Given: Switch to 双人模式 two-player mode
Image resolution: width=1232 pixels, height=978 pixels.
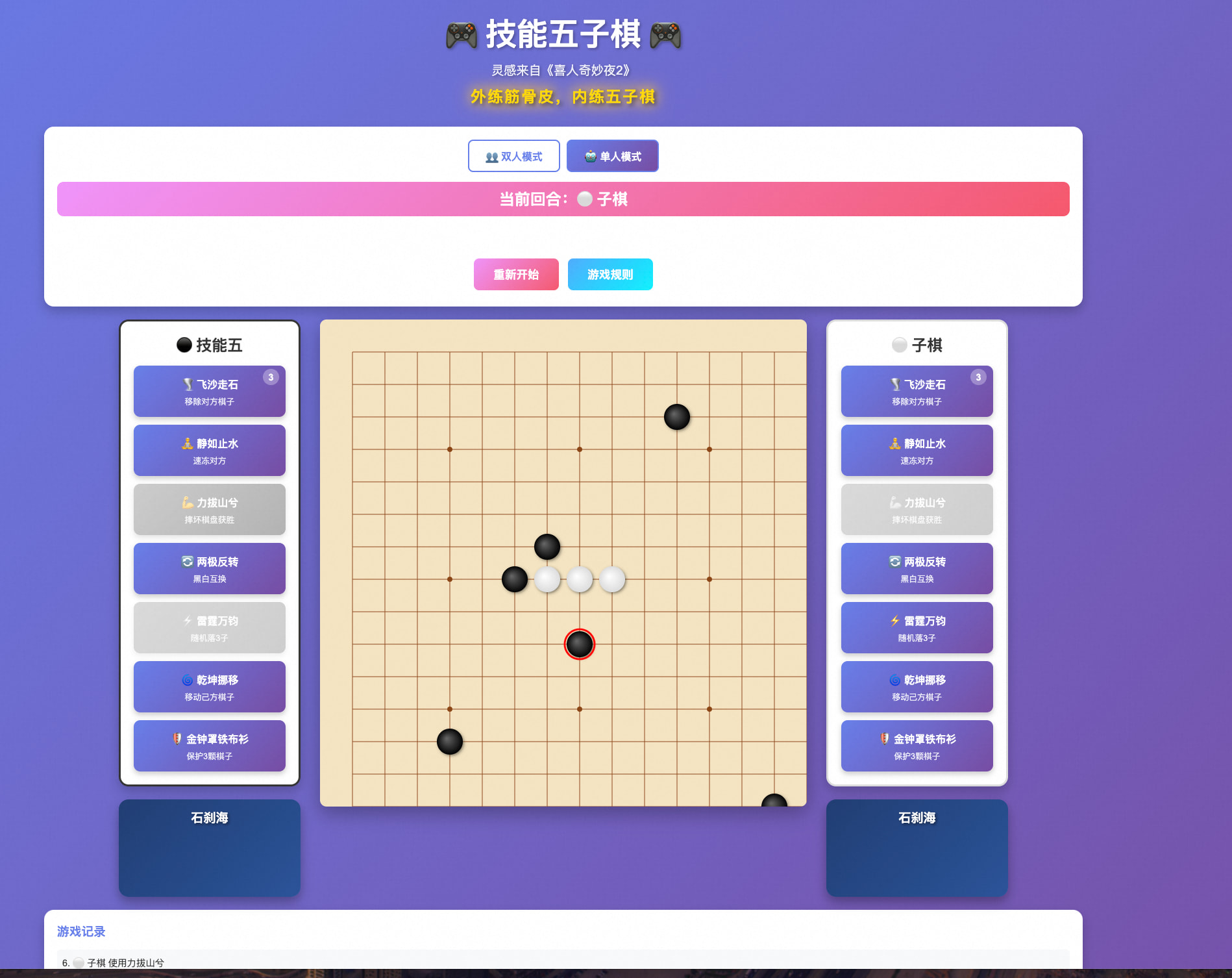Looking at the screenshot, I should point(513,156).
